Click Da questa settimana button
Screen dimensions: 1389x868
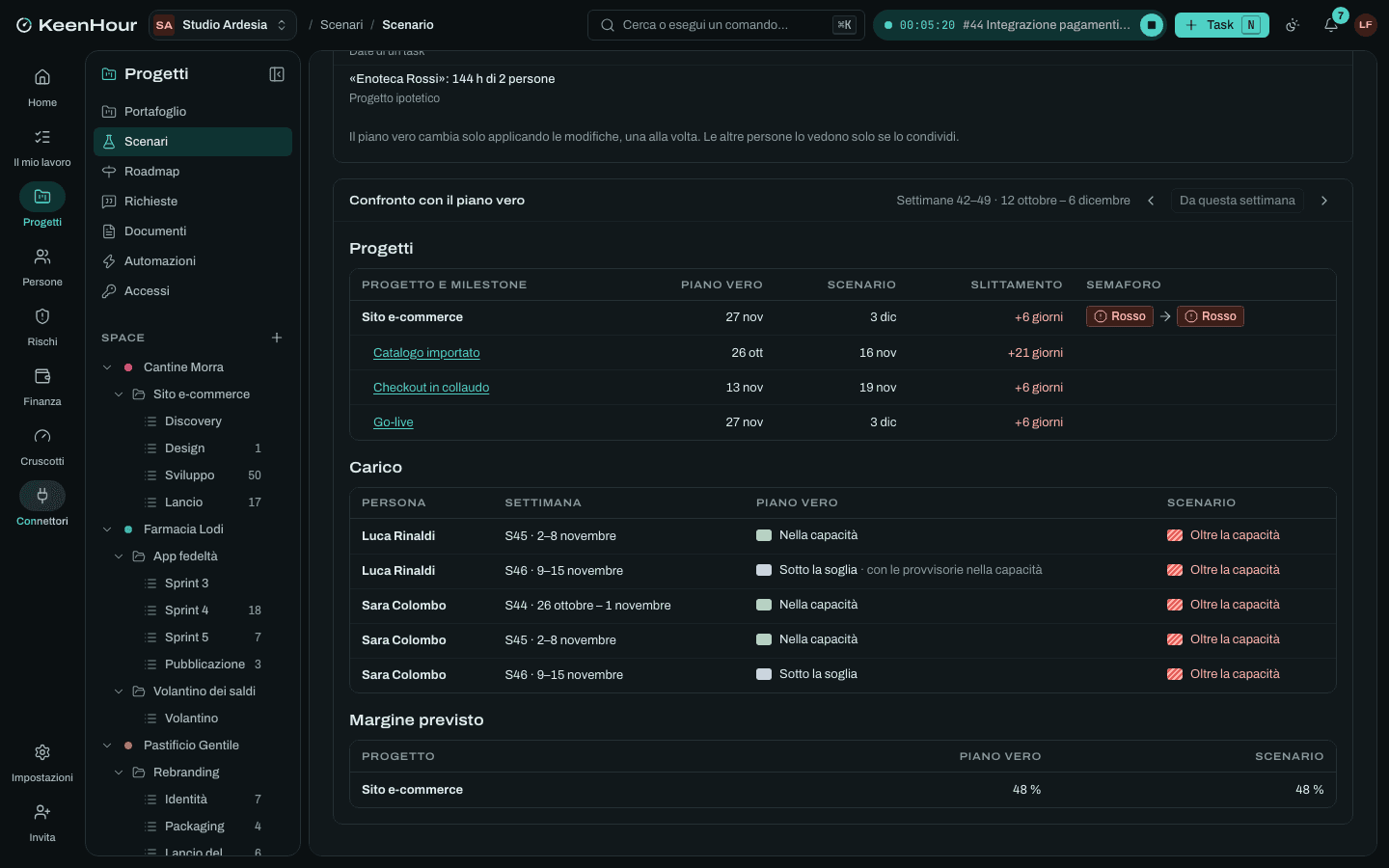click(x=1237, y=201)
